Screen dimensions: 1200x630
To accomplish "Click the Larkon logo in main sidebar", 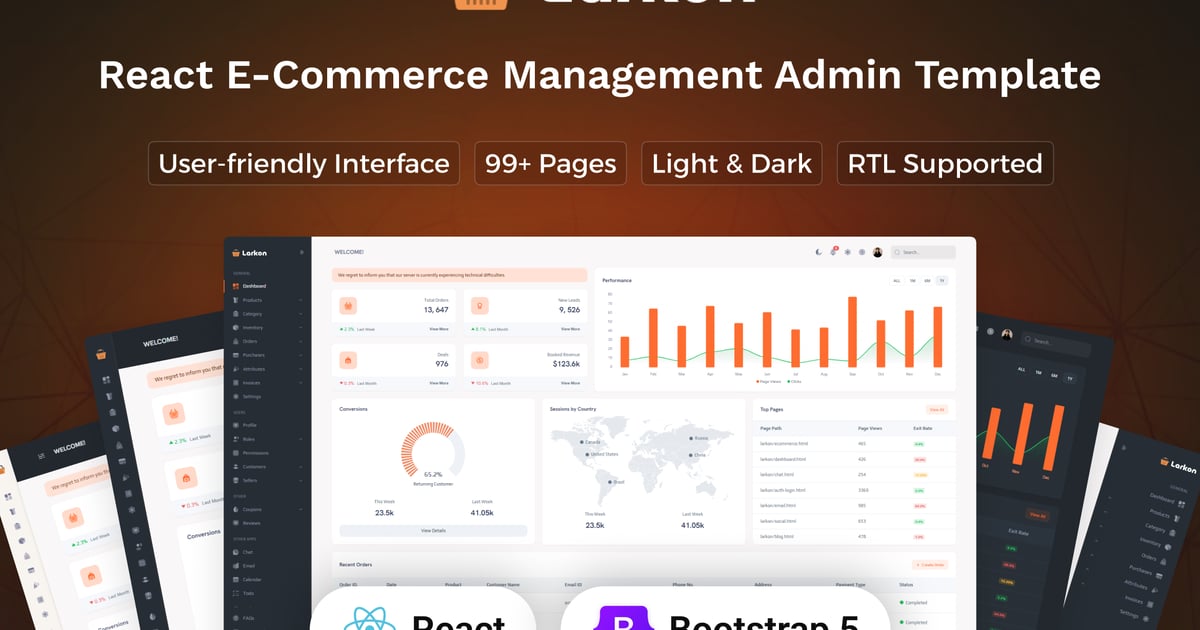I will (x=250, y=253).
